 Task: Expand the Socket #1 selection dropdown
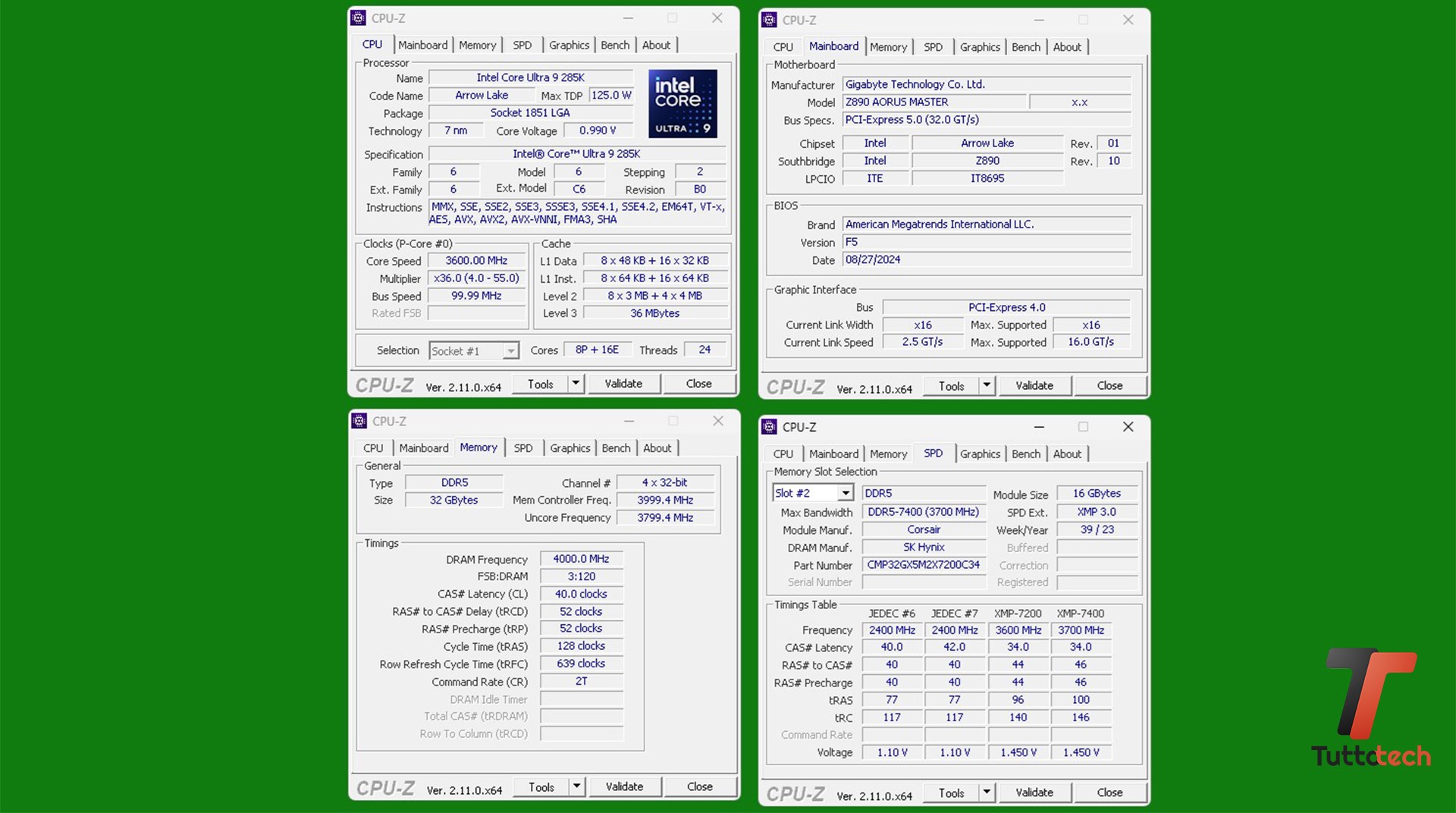tap(511, 351)
